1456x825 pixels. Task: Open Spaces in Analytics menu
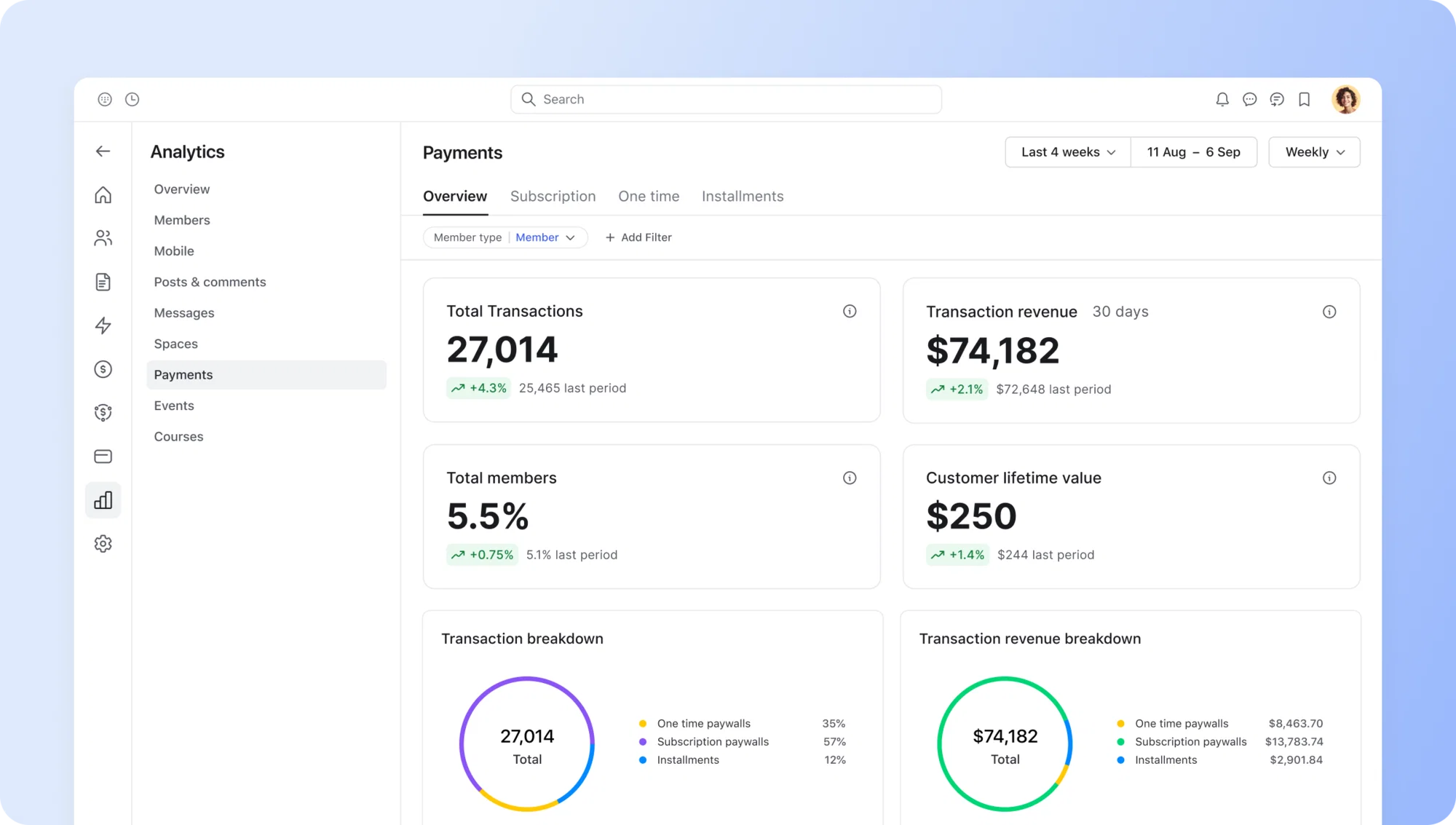coord(175,344)
